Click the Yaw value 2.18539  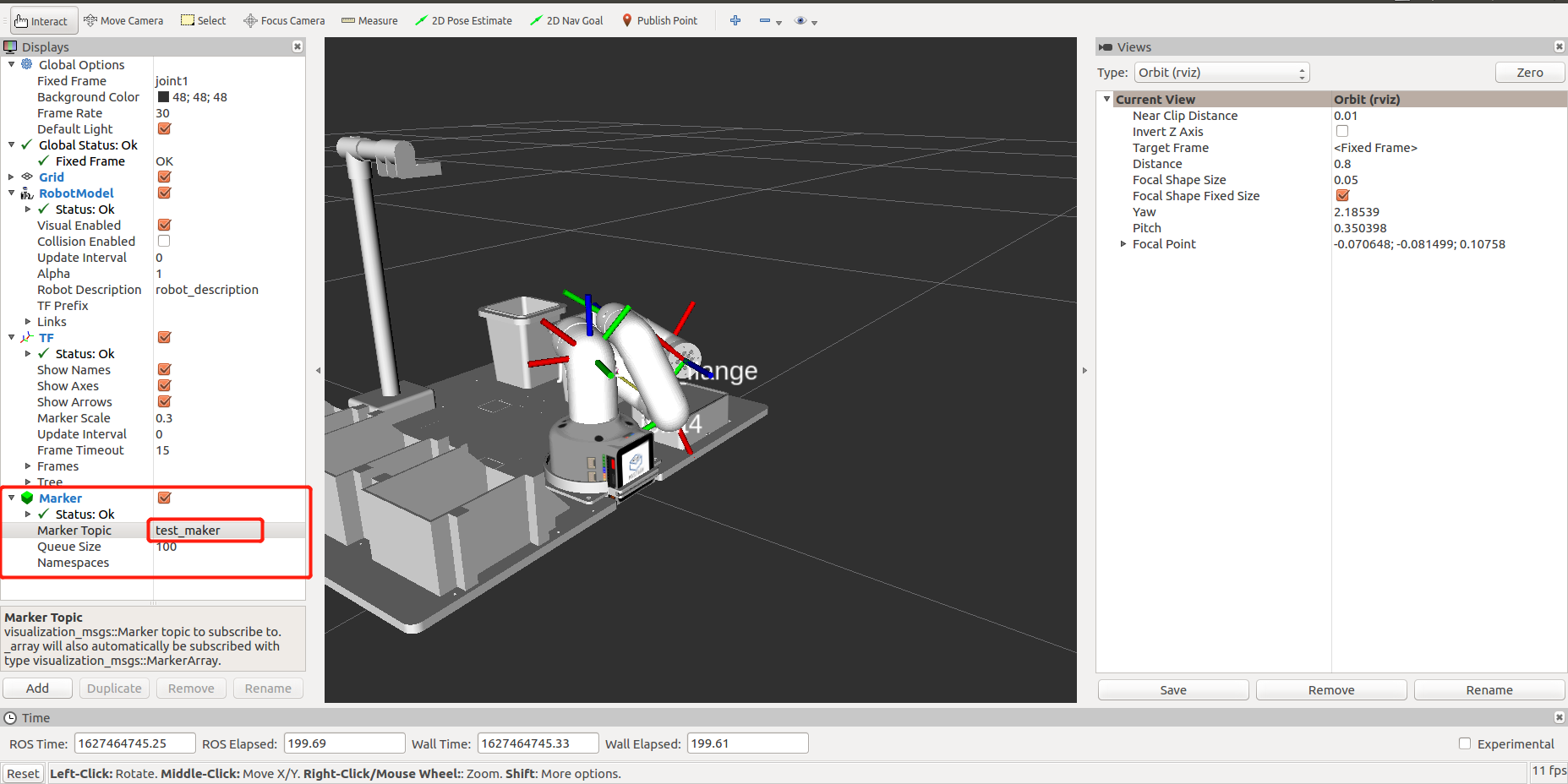(1357, 211)
